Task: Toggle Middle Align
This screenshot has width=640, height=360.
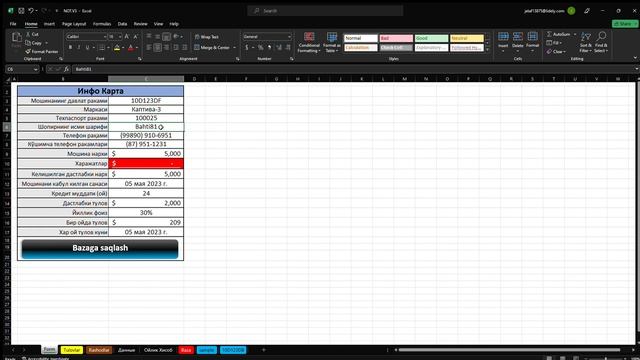Action: click(x=158, y=37)
